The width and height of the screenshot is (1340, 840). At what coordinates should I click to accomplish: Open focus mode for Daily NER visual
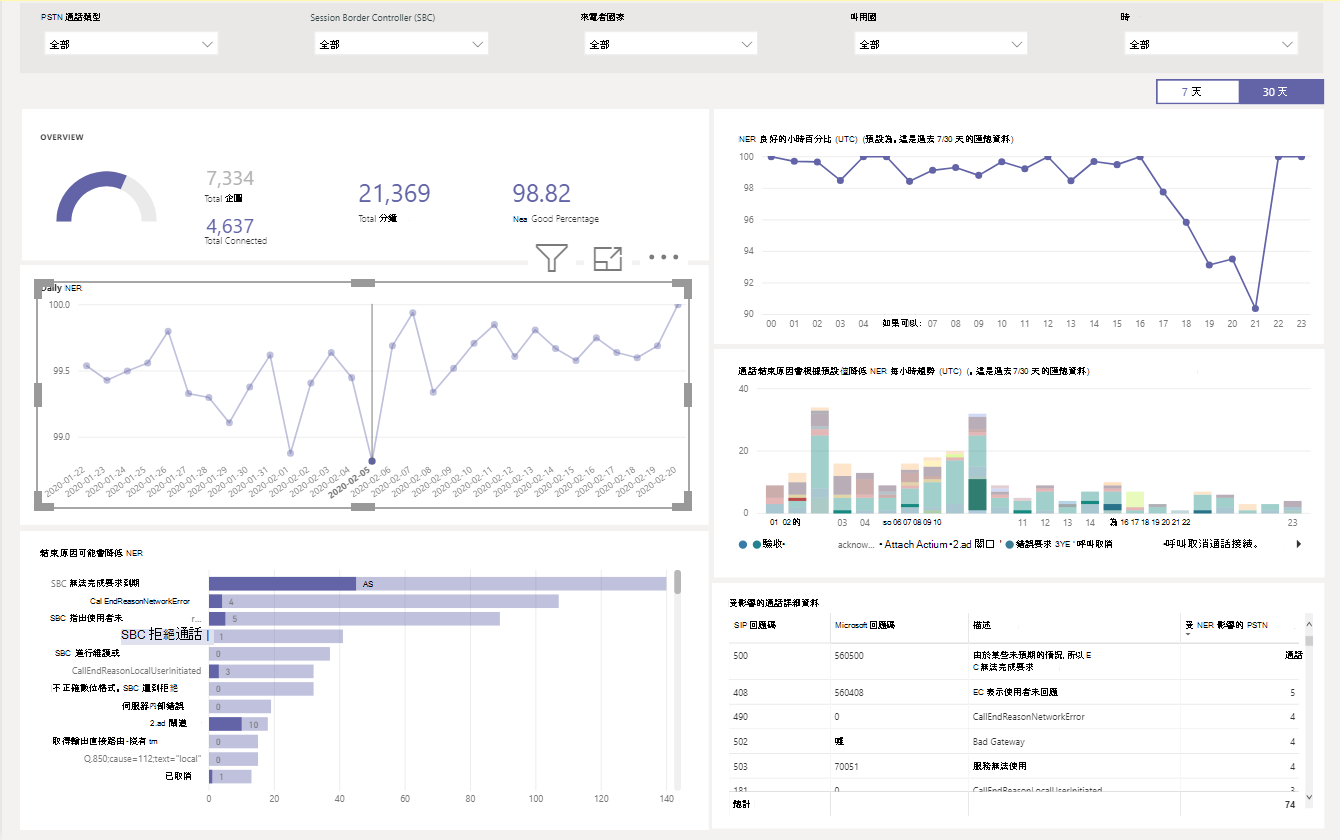coord(607,258)
